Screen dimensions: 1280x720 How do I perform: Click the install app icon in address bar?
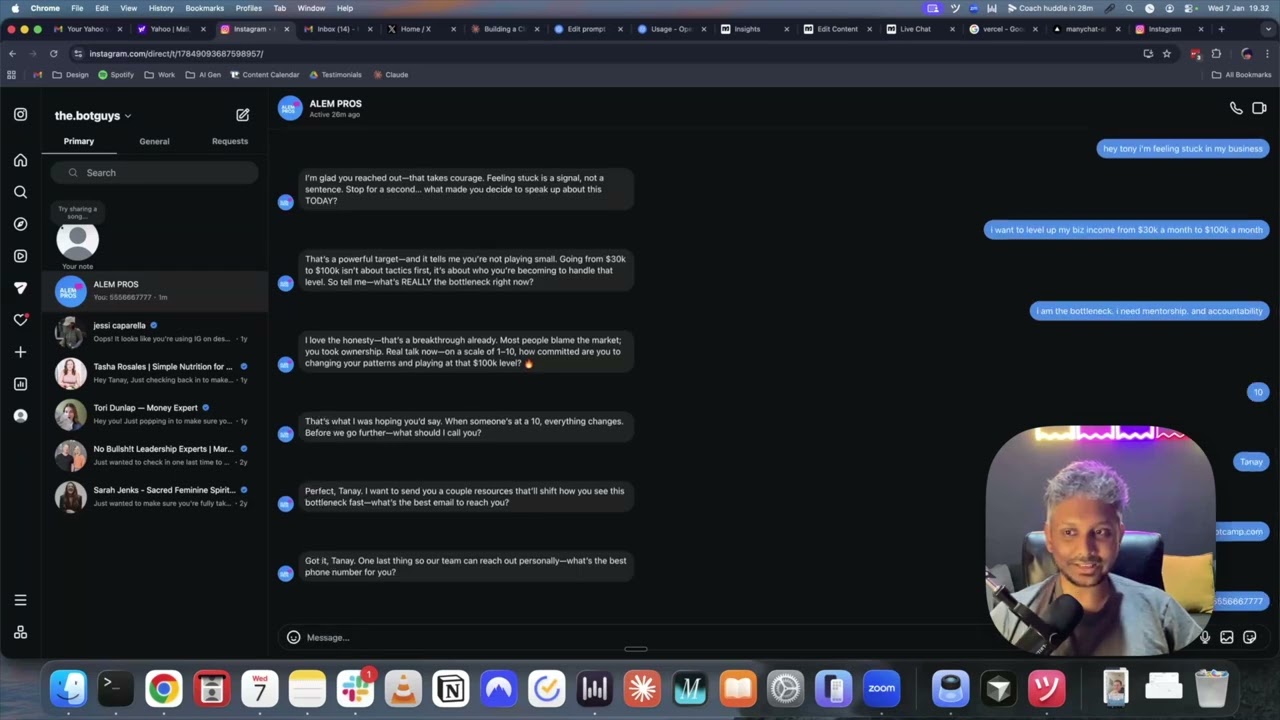point(1148,54)
